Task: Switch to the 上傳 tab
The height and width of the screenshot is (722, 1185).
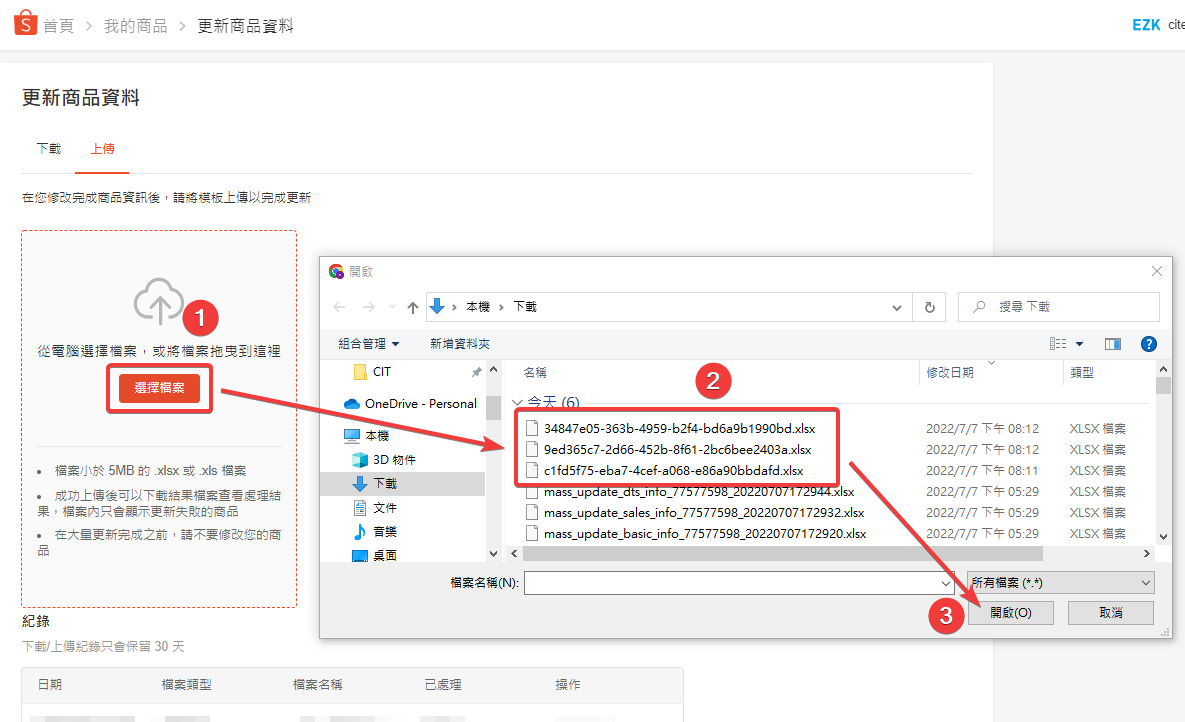Action: pyautogui.click(x=102, y=148)
